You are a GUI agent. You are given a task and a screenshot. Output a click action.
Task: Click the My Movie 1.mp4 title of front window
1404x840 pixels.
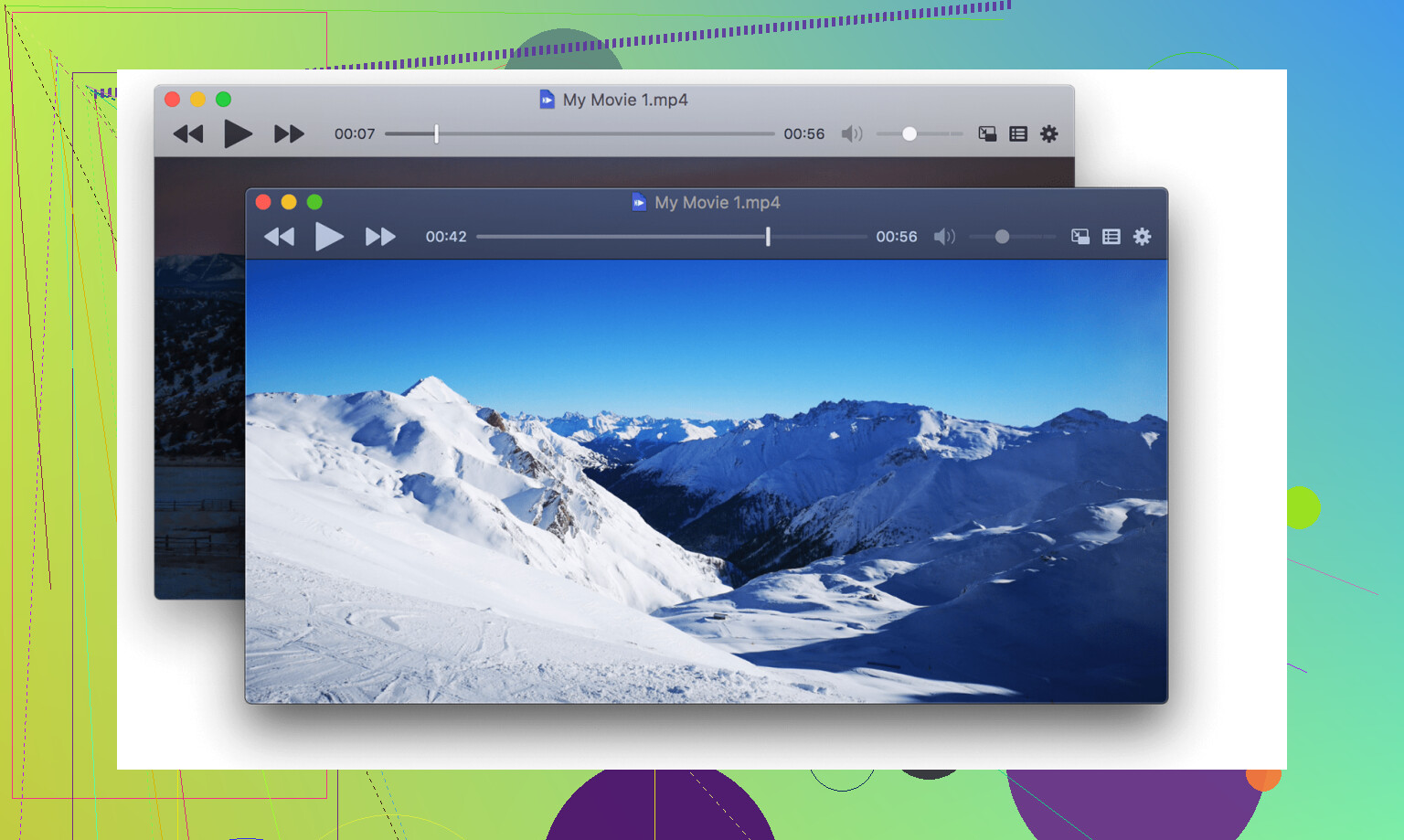tap(718, 202)
